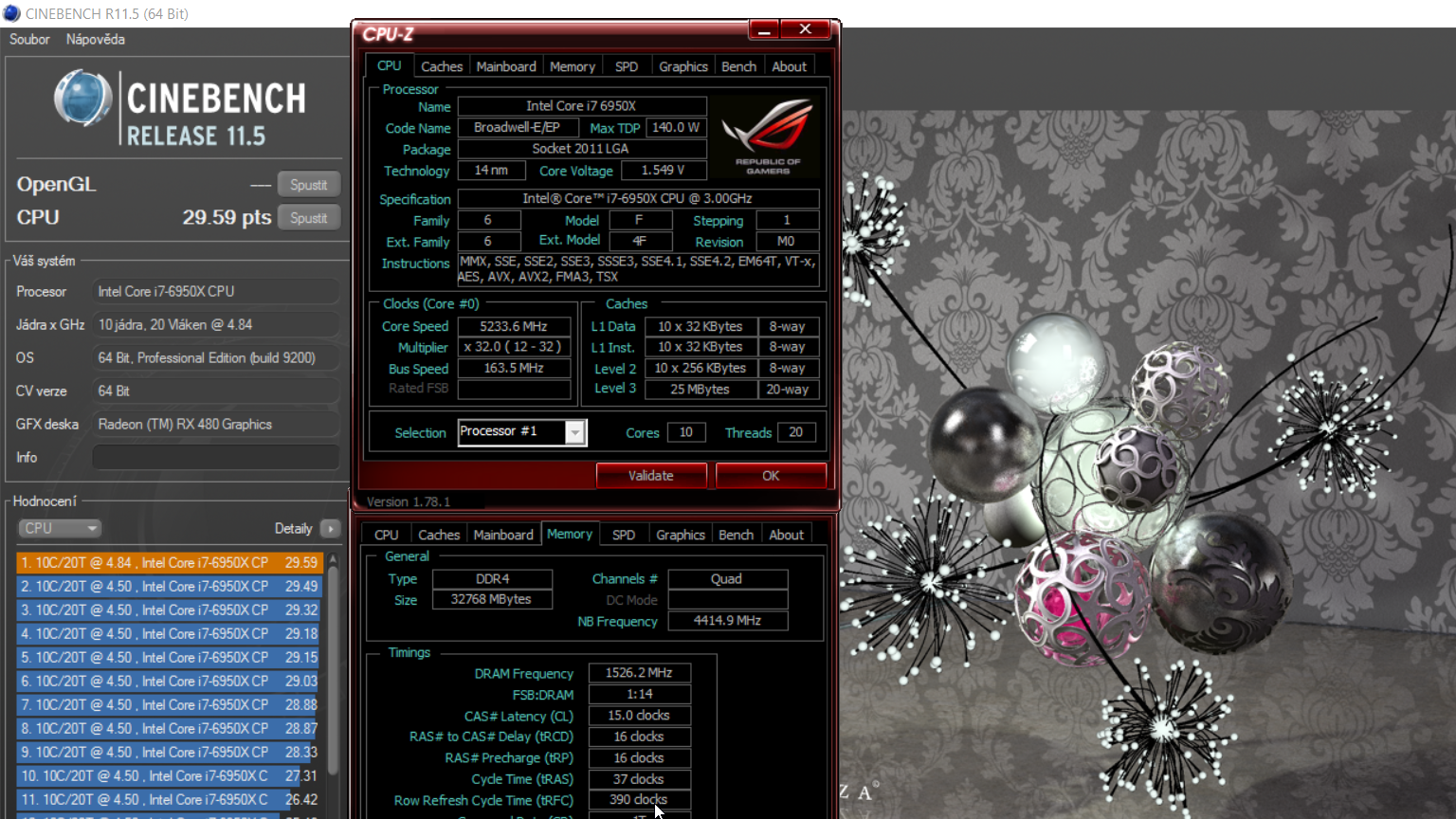Click the Cinebench globe logo
This screenshot has width=1456, height=819.
[x=83, y=98]
